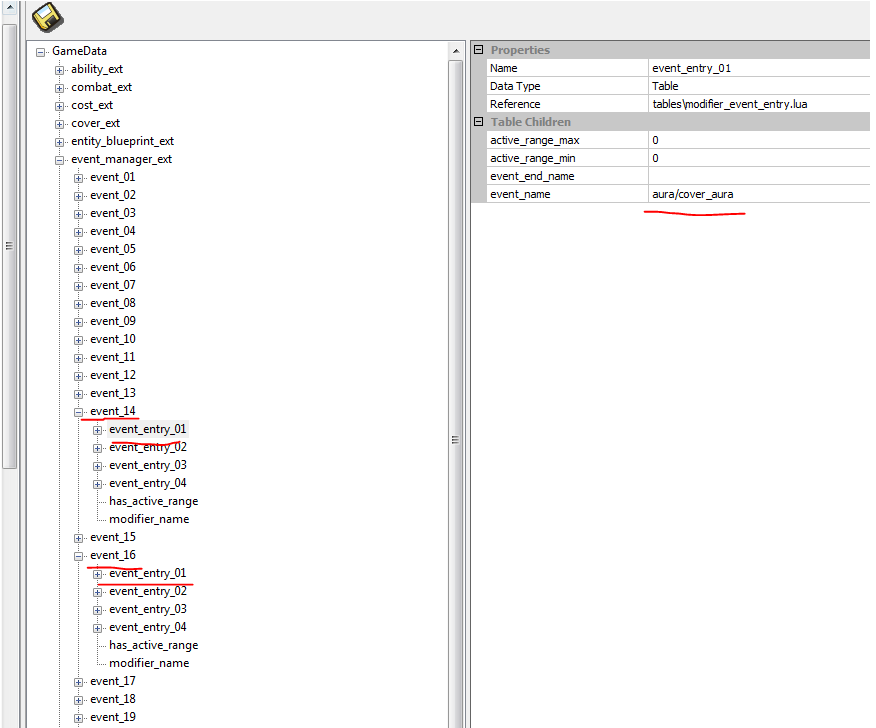The width and height of the screenshot is (876, 728).
Task: Expand the event_01 node
Action: click(78, 178)
